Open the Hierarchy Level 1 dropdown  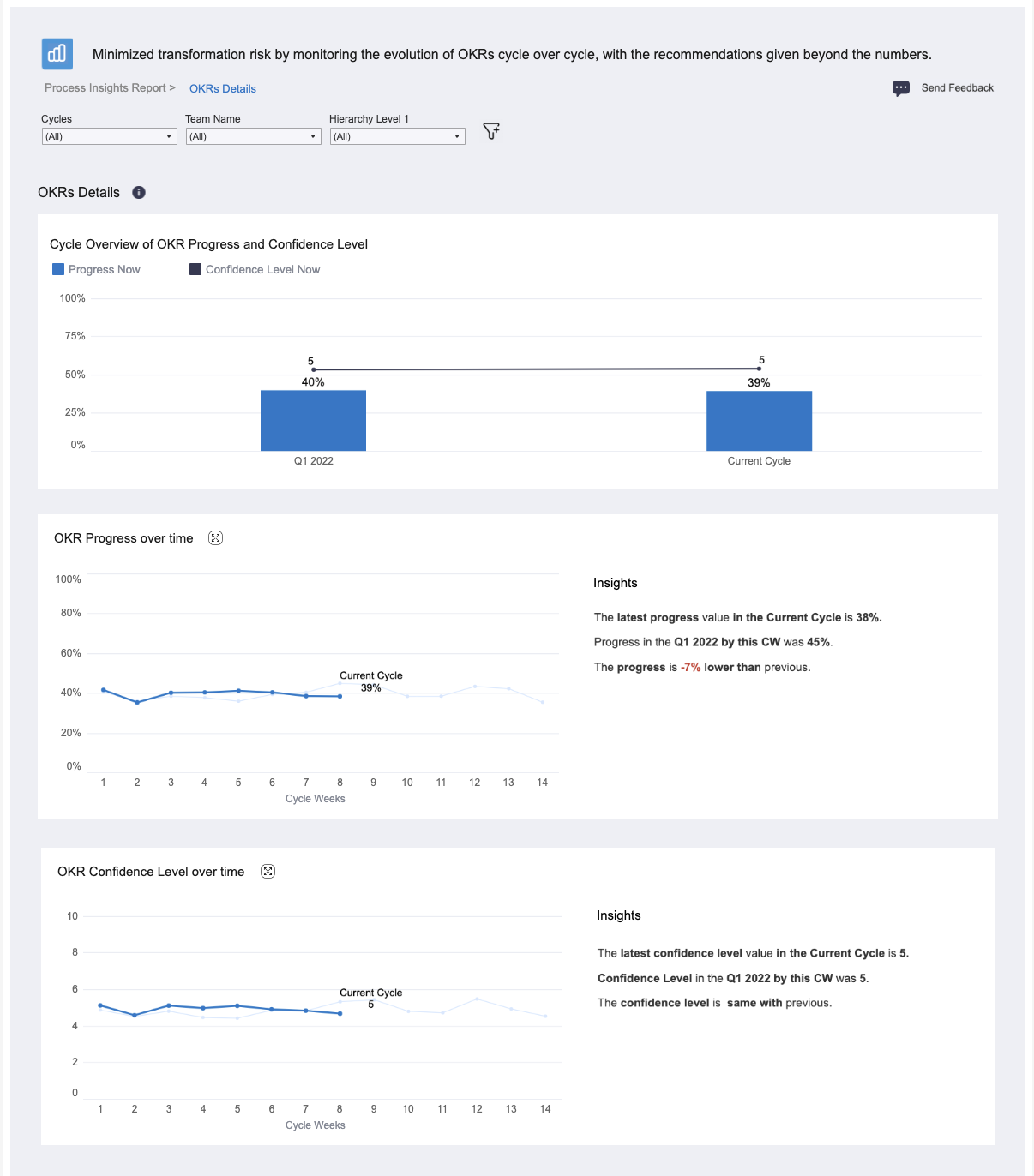click(397, 136)
